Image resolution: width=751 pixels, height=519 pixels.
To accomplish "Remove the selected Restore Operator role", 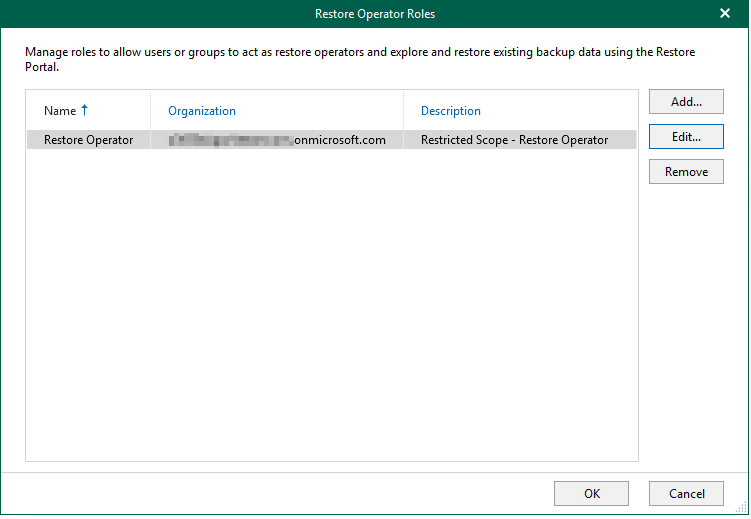I will pyautogui.click(x=685, y=172).
